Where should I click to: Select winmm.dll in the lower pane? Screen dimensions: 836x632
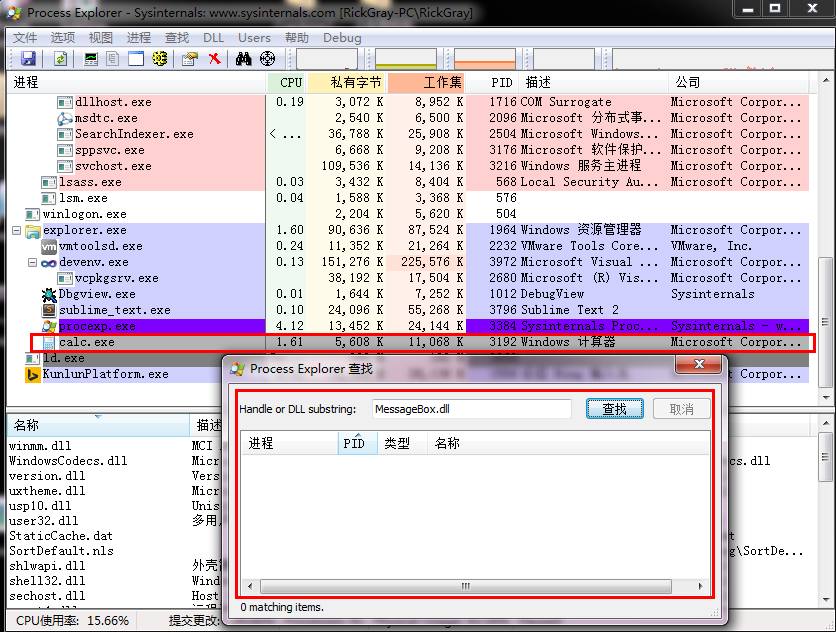point(40,446)
